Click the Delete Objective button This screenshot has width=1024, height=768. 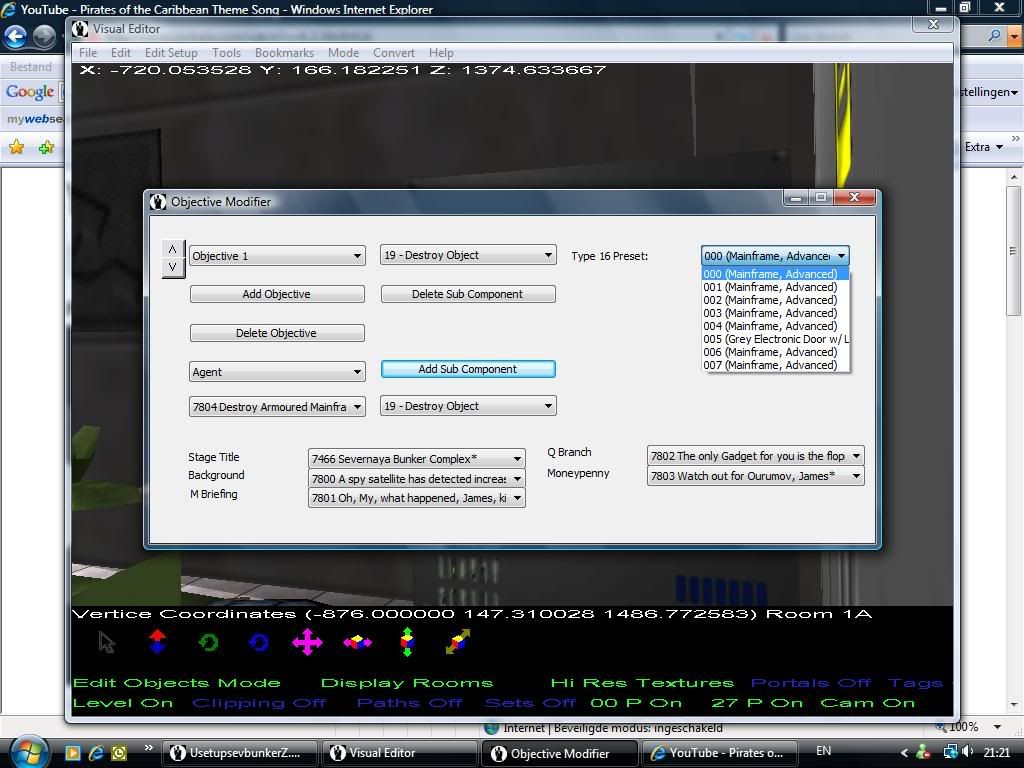point(277,333)
